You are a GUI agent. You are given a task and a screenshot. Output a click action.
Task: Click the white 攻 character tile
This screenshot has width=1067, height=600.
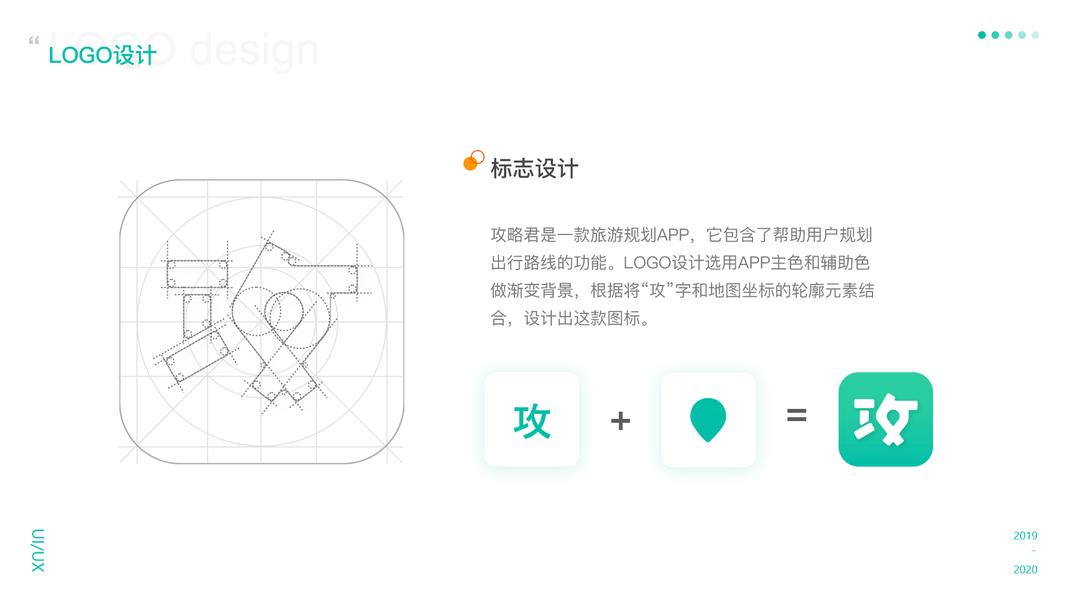tap(531, 420)
